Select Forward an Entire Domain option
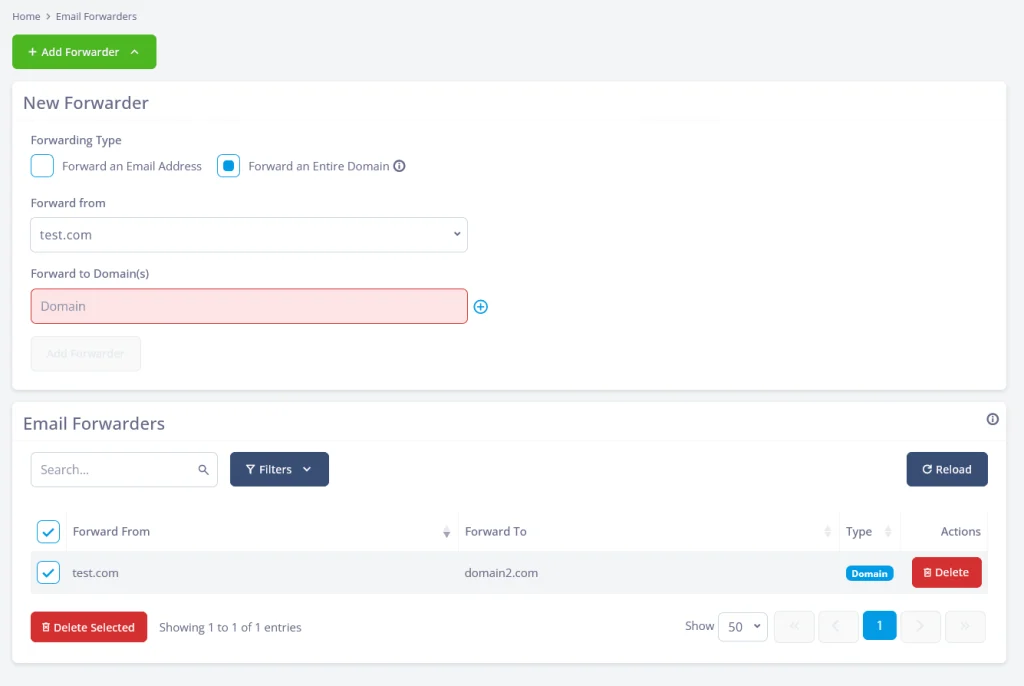Image resolution: width=1024 pixels, height=686 pixels. [x=229, y=166]
